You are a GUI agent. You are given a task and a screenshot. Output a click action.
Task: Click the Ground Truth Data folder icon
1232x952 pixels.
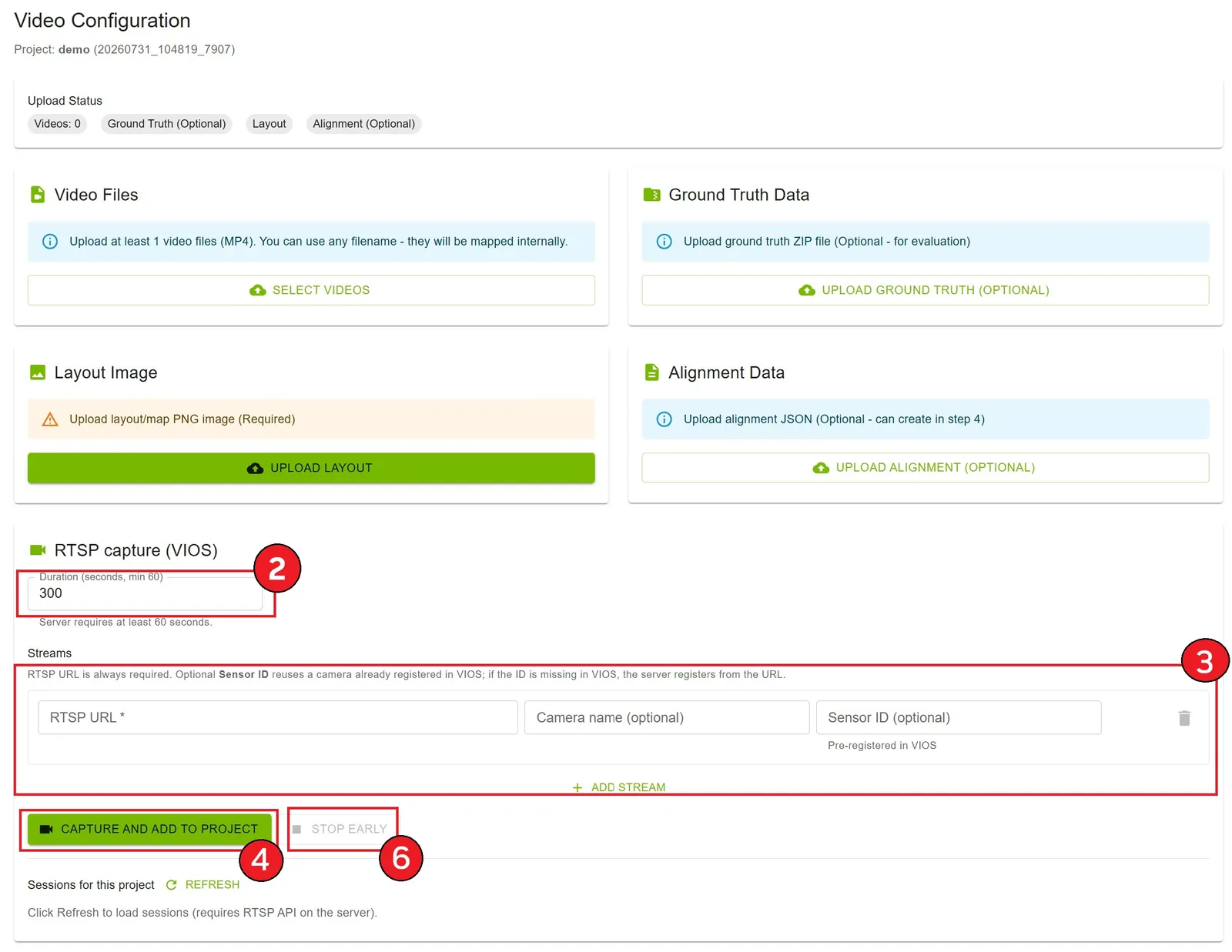(651, 195)
